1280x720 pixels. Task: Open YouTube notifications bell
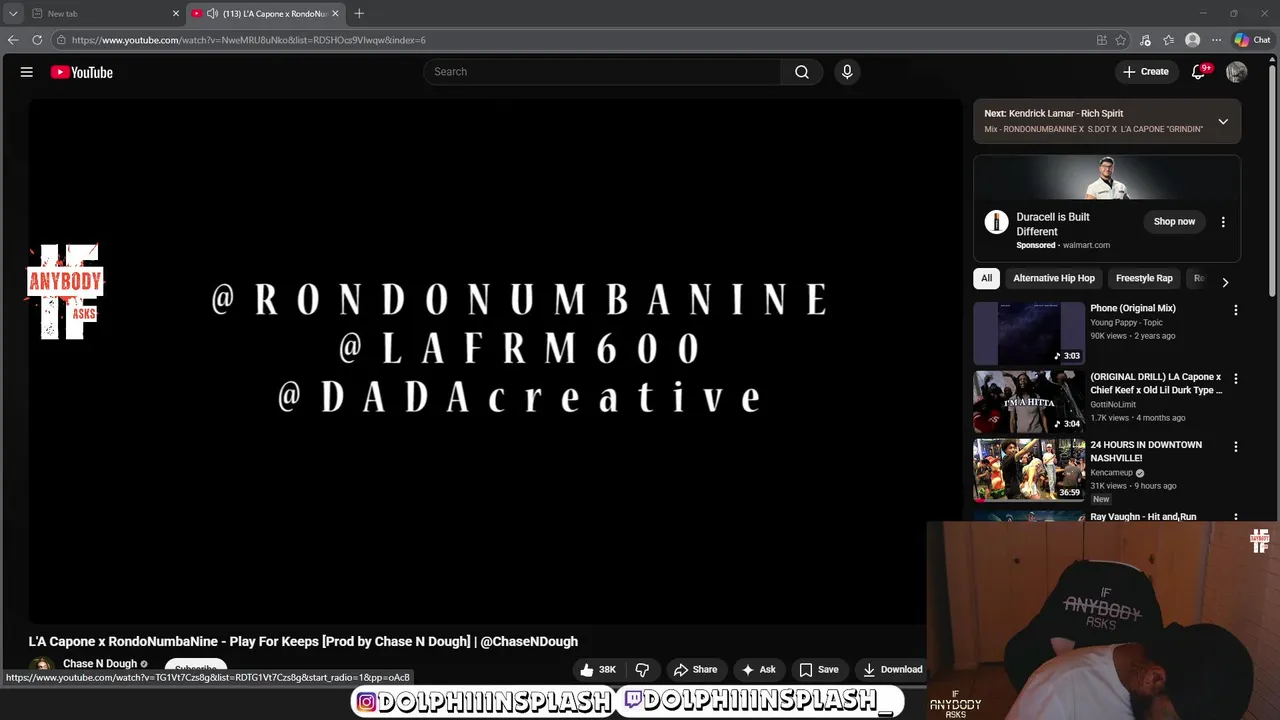[x=1198, y=72]
